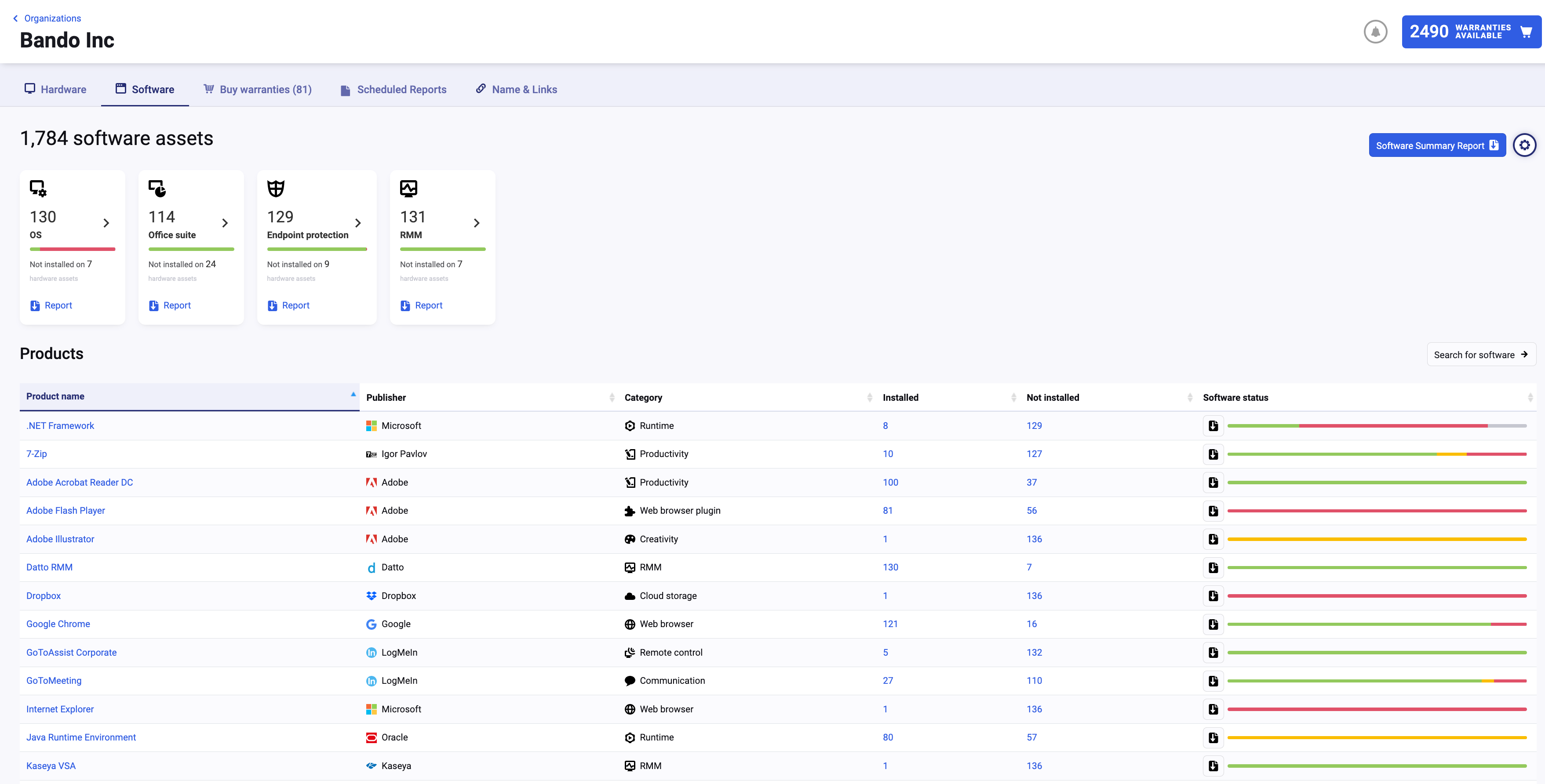
Task: Download report icon for Google Chrome row
Action: pyautogui.click(x=1213, y=624)
